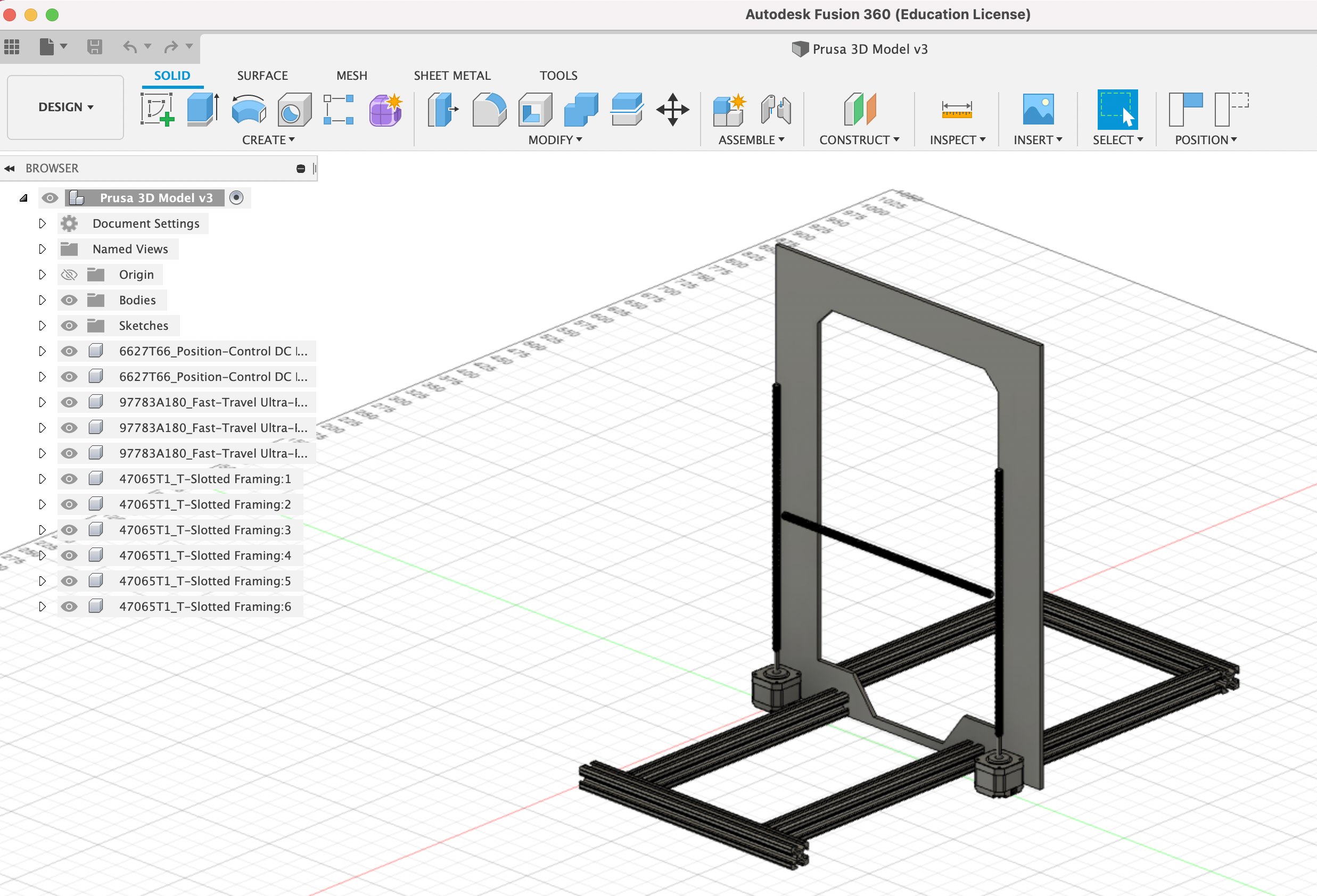Open the MODIFY menu

pos(555,140)
